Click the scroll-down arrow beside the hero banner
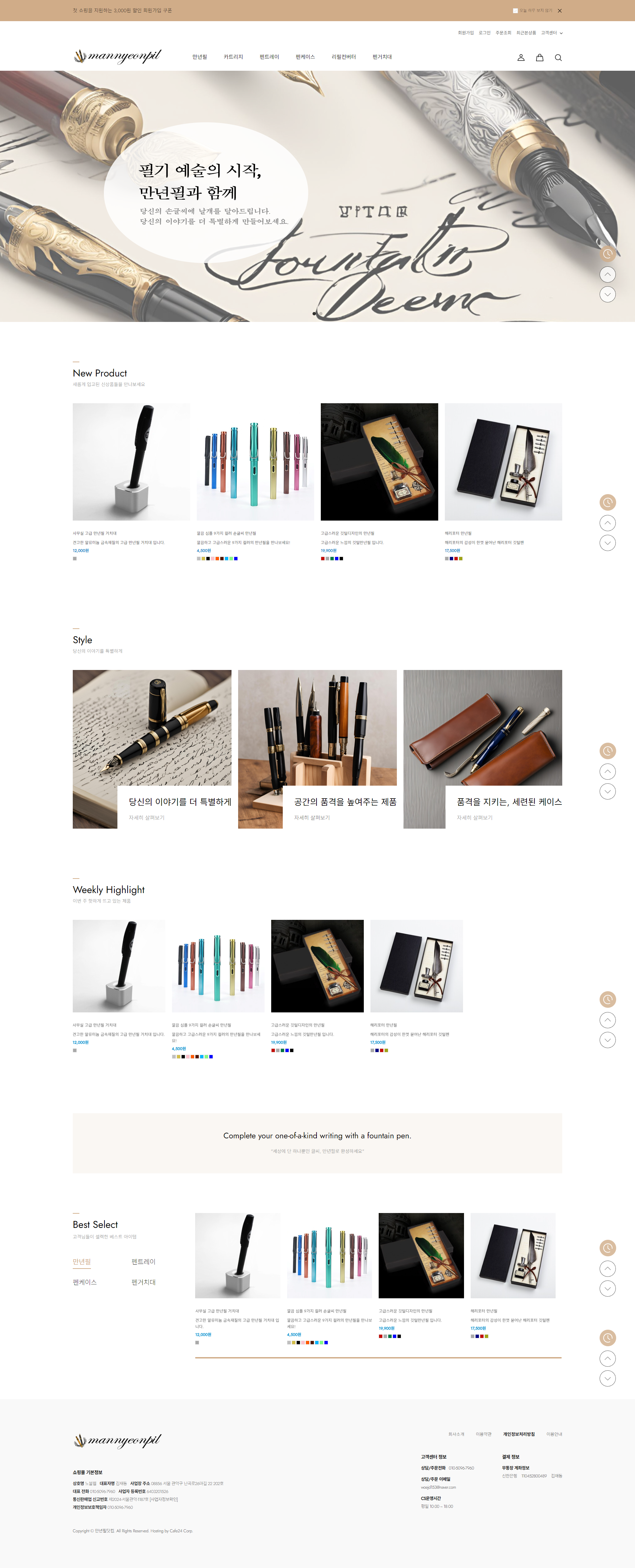Viewport: 635px width, 1568px height. coord(608,294)
